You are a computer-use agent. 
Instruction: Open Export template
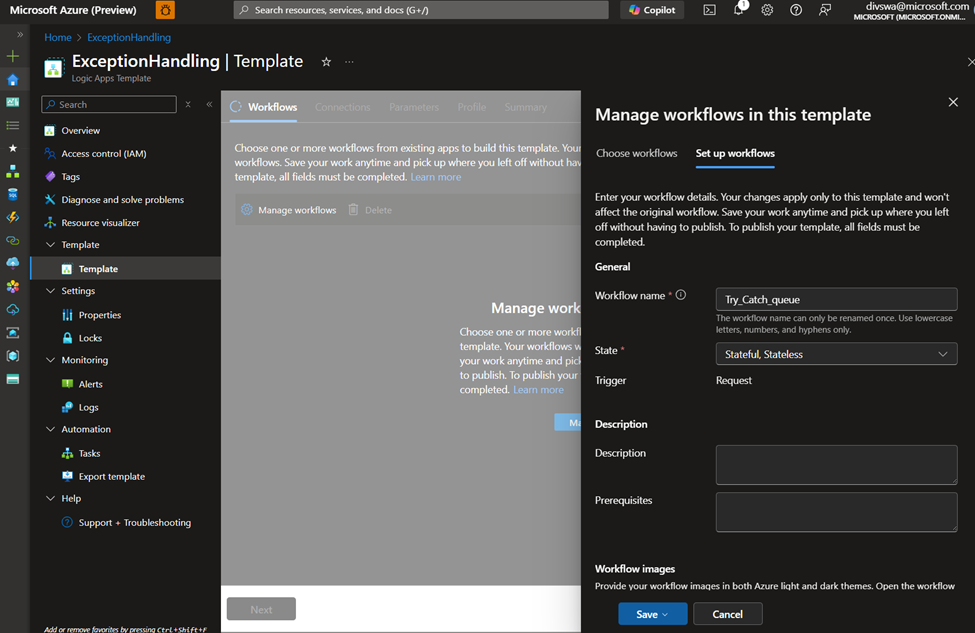pyautogui.click(x=111, y=476)
